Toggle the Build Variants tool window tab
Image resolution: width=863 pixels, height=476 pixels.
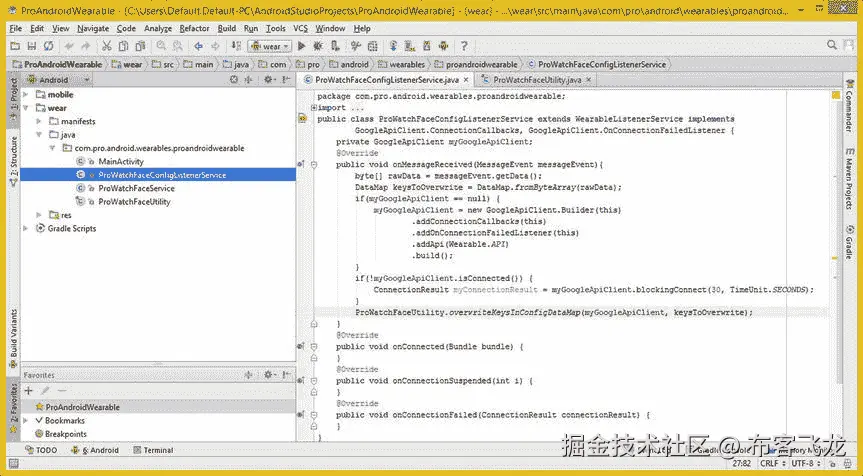coord(14,338)
